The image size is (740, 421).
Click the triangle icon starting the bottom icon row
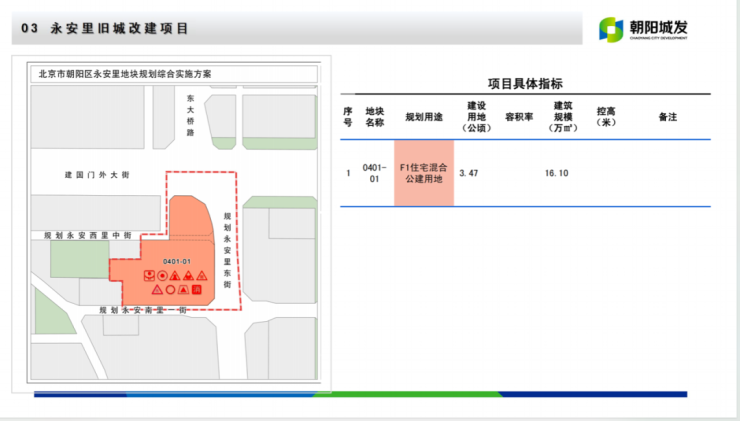pos(157,289)
